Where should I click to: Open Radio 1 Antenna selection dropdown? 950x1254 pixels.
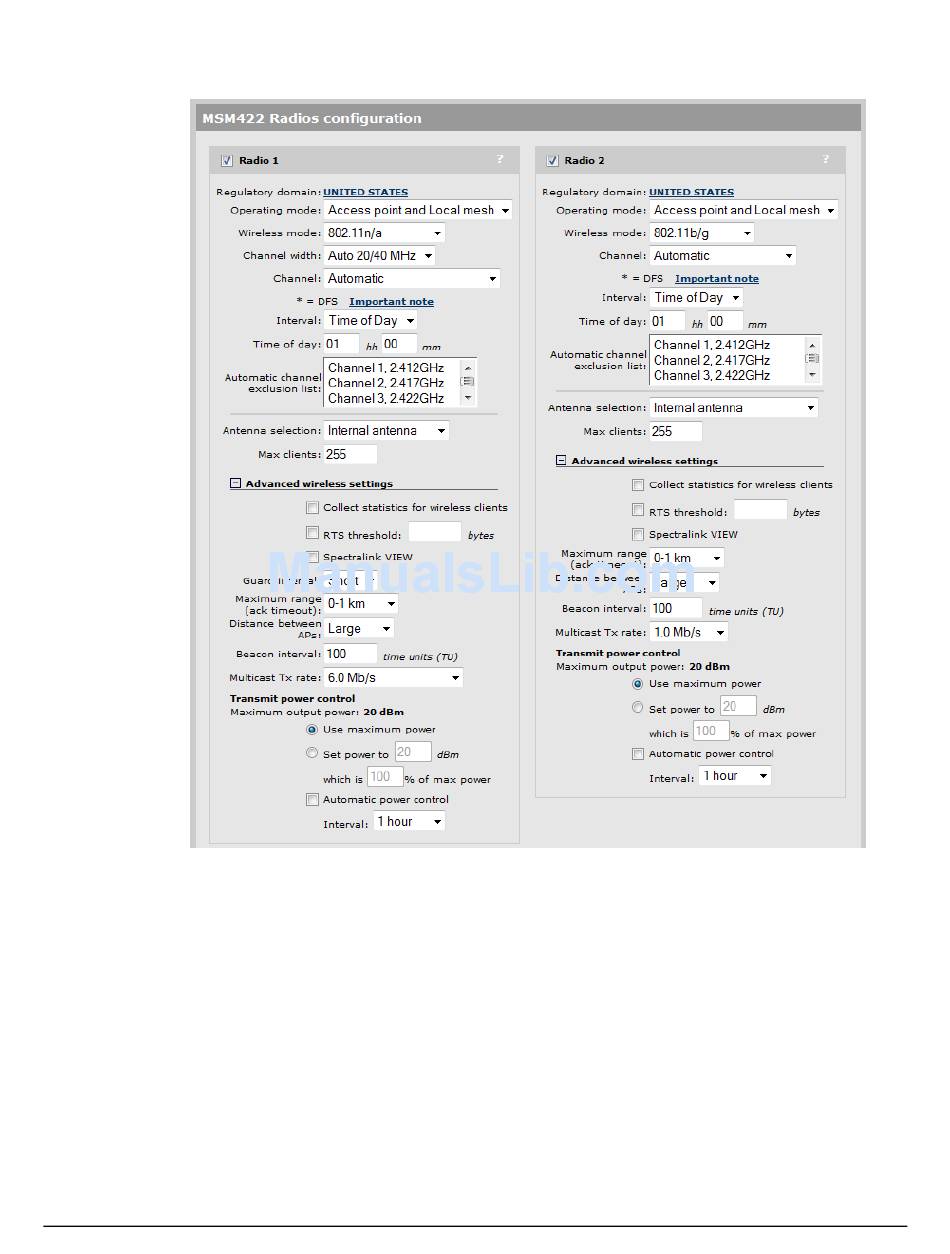pos(386,430)
